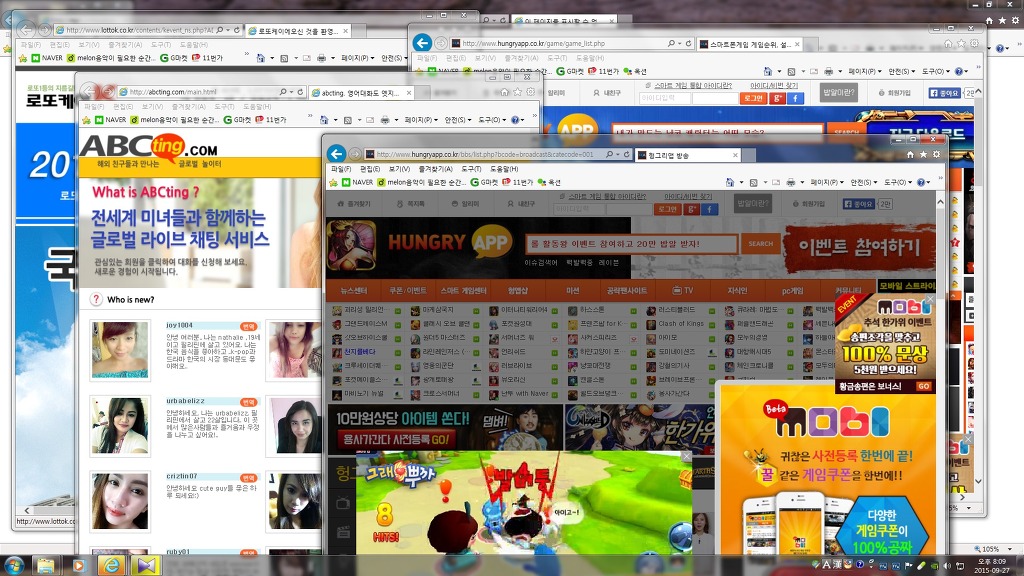Click Print icon in front HungryApp command bar
Screen dimensions: 1024x576
[x=790, y=182]
